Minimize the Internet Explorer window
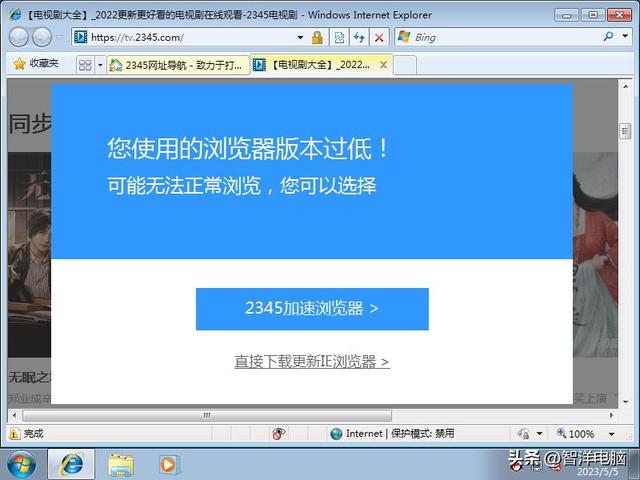640x480 pixels. [567, 15]
